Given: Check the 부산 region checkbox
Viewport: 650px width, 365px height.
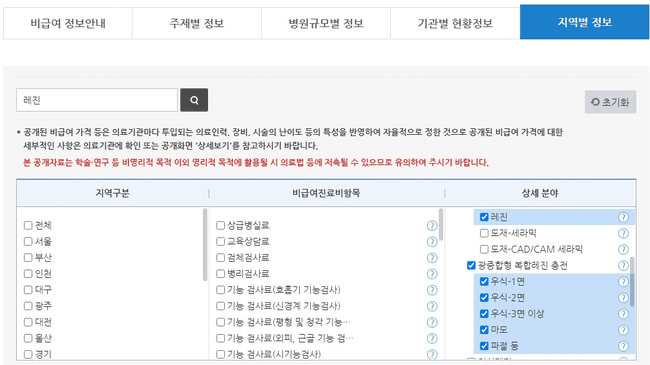Looking at the screenshot, I should coord(28,258).
